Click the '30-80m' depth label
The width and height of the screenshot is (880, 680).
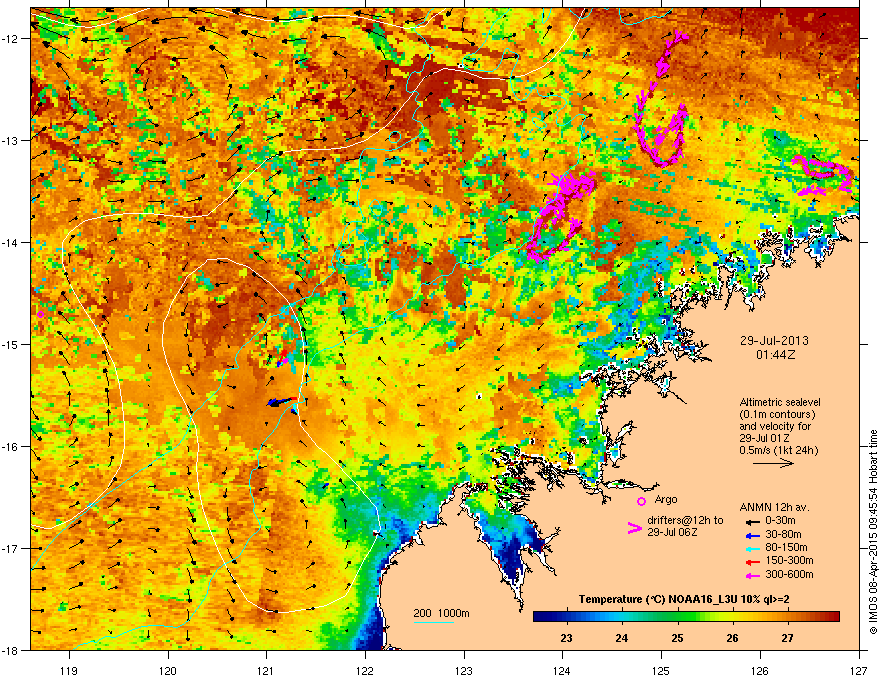coord(783,535)
